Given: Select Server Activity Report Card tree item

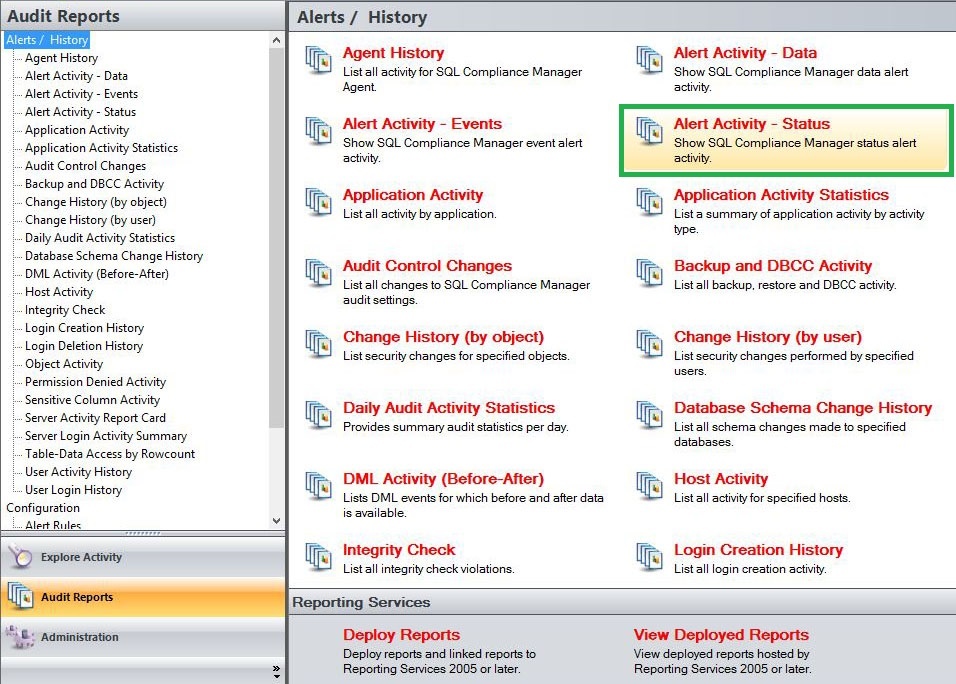Looking at the screenshot, I should pos(95,418).
